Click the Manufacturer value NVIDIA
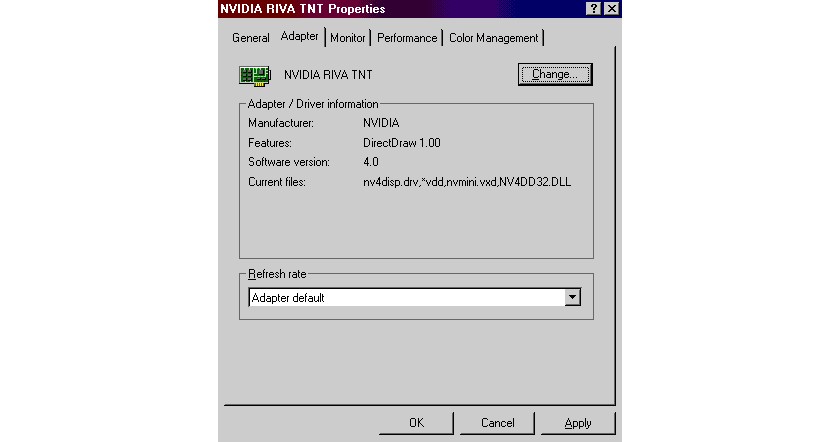The width and height of the screenshot is (840, 442). [x=381, y=123]
